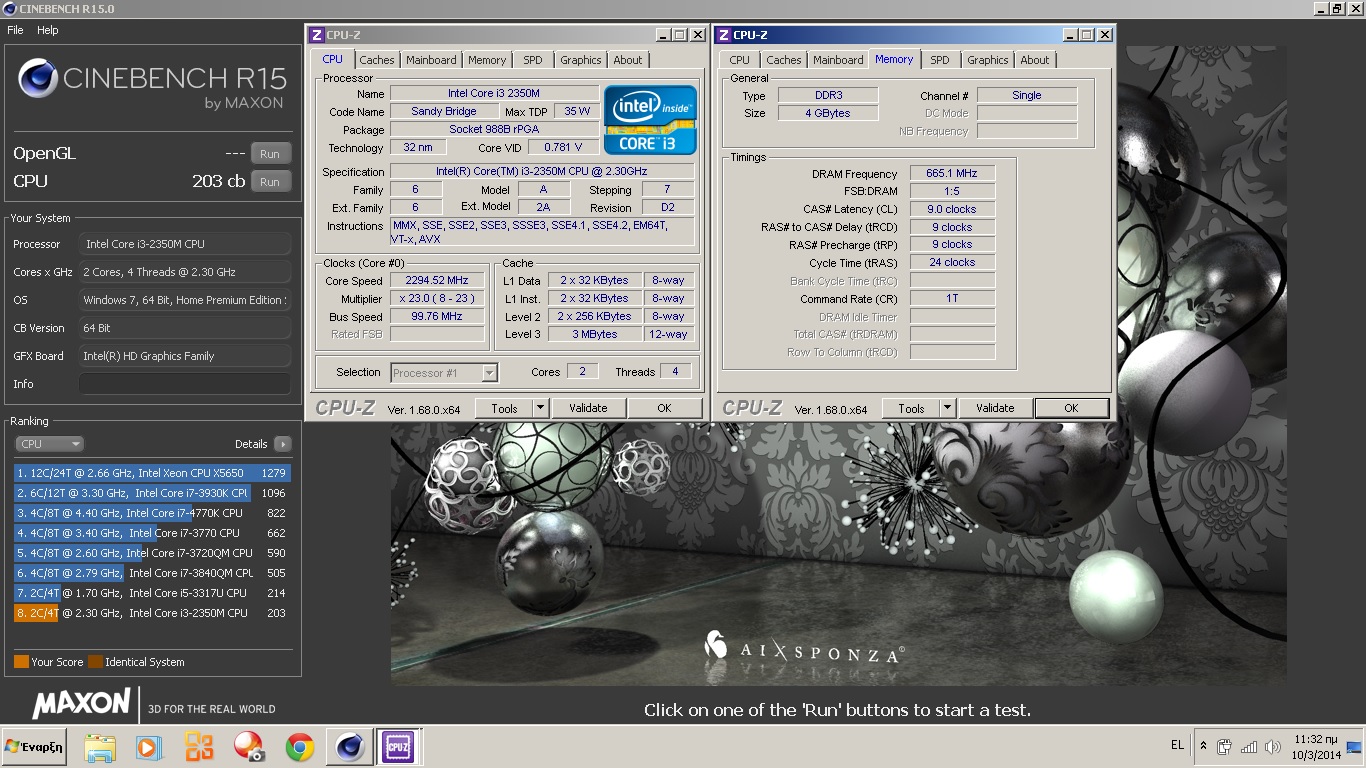This screenshot has width=1366, height=768.
Task: Open the orange tiles app on taskbar
Action: click(x=198, y=747)
